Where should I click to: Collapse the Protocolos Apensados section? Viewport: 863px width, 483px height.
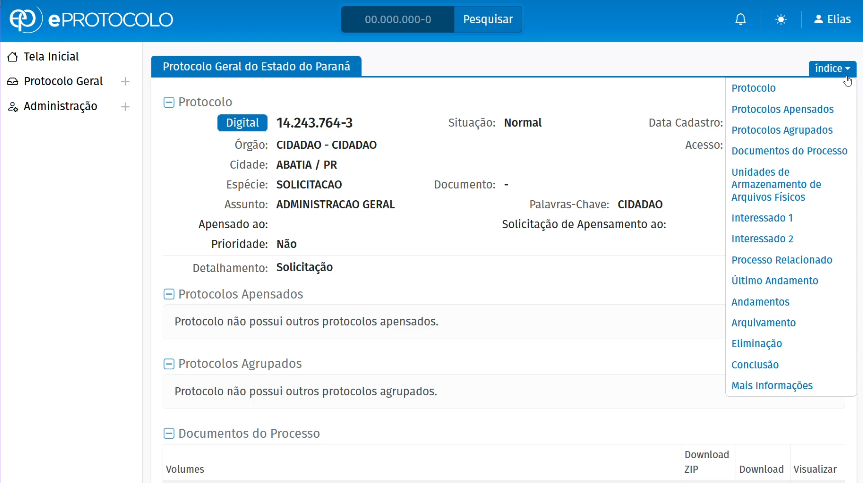tap(169, 294)
